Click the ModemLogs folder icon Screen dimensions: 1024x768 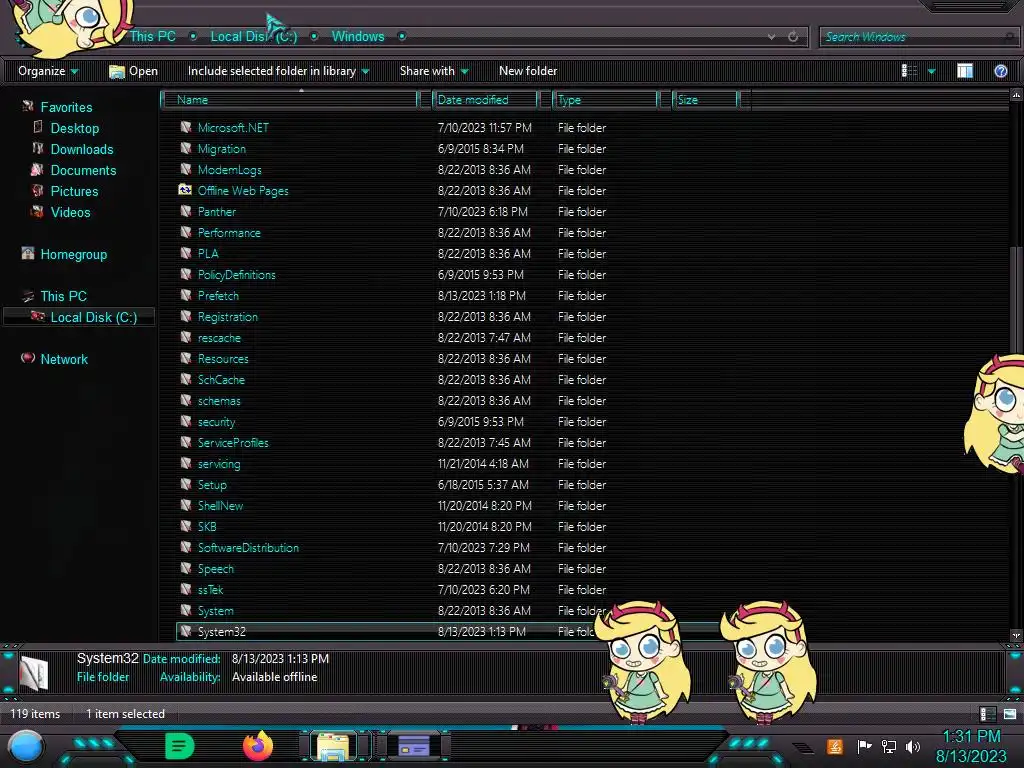185,169
